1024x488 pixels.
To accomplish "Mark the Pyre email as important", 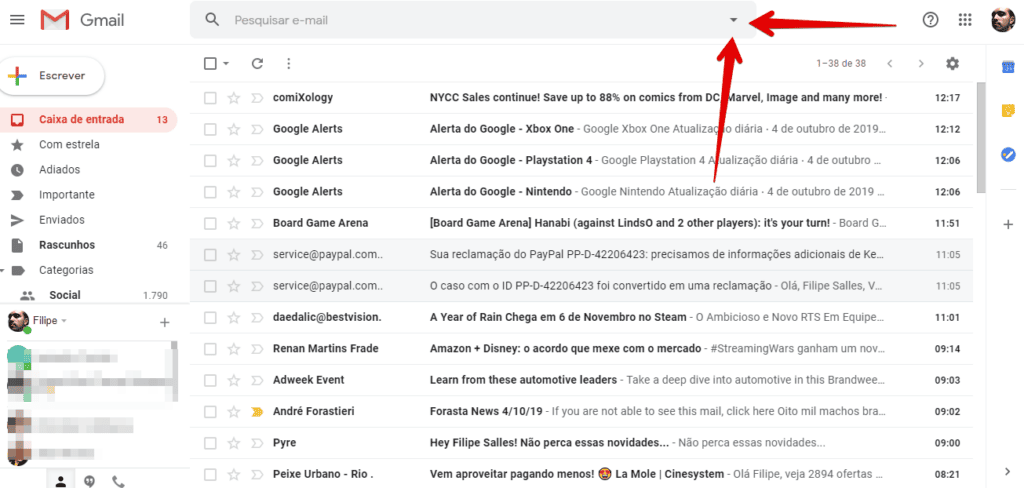I will point(257,443).
